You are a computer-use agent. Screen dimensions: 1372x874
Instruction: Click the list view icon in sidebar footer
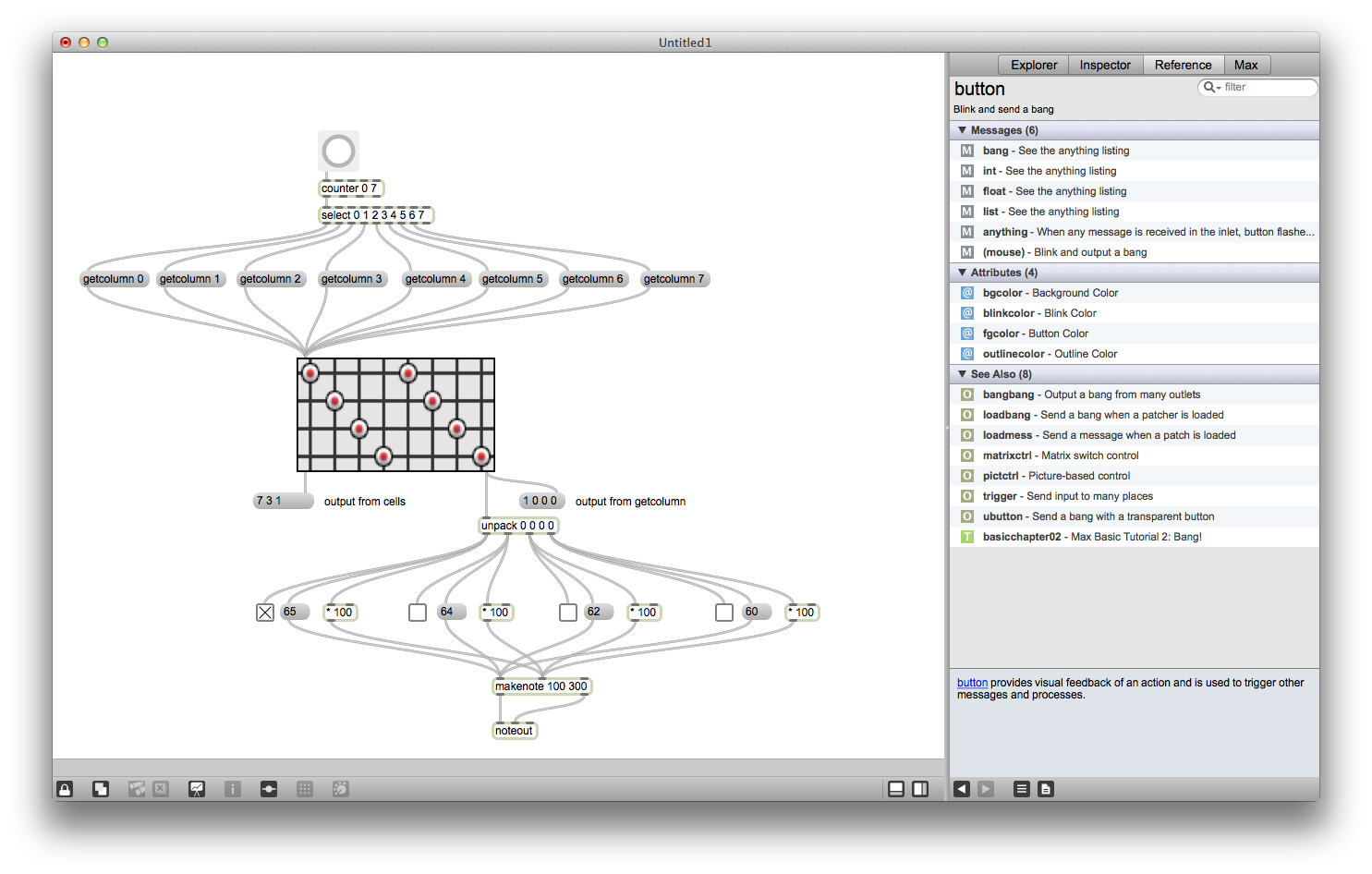pyautogui.click(x=1022, y=789)
